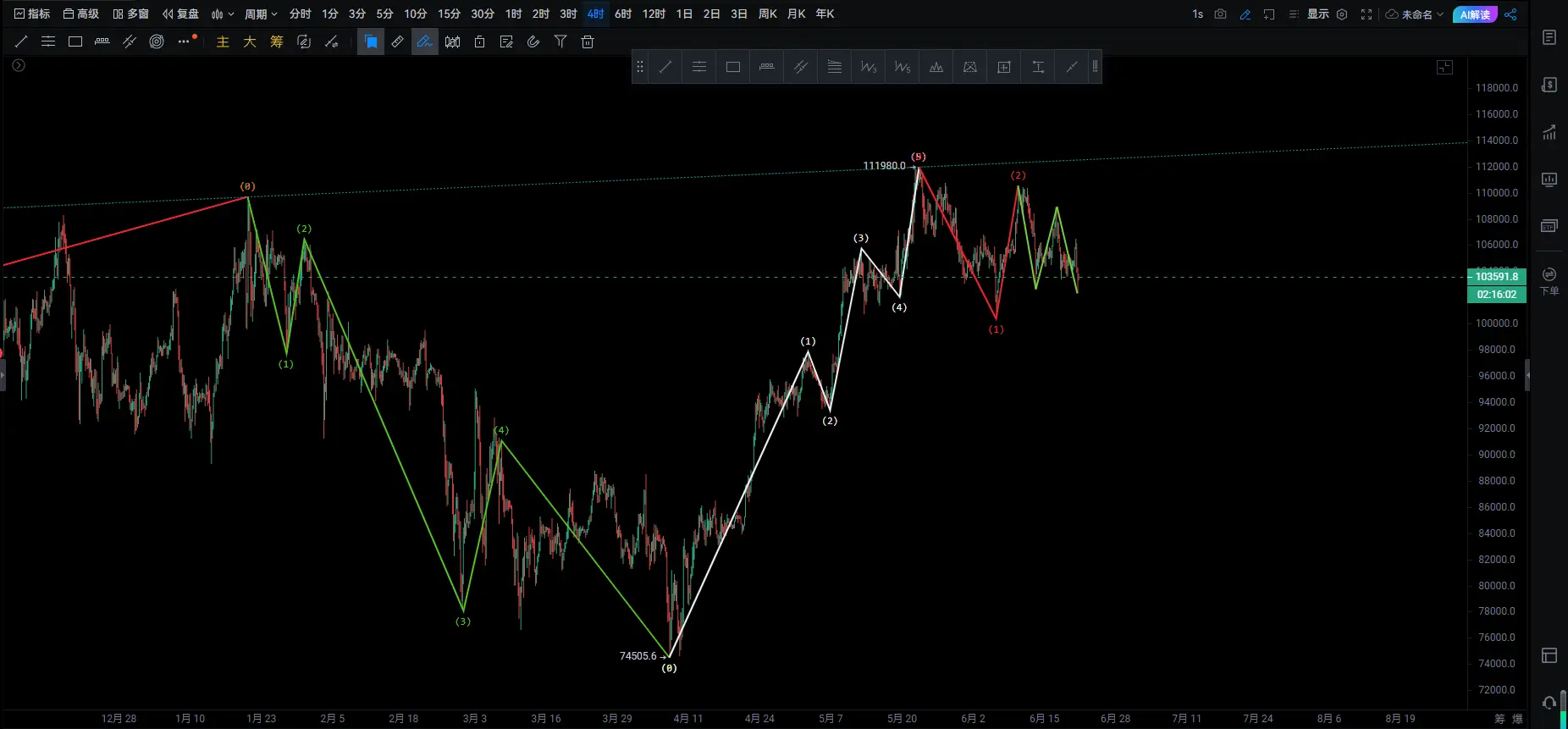Image resolution: width=1568 pixels, height=729 pixels.
Task: Enter fullscreen chart mode
Action: click(x=1366, y=14)
